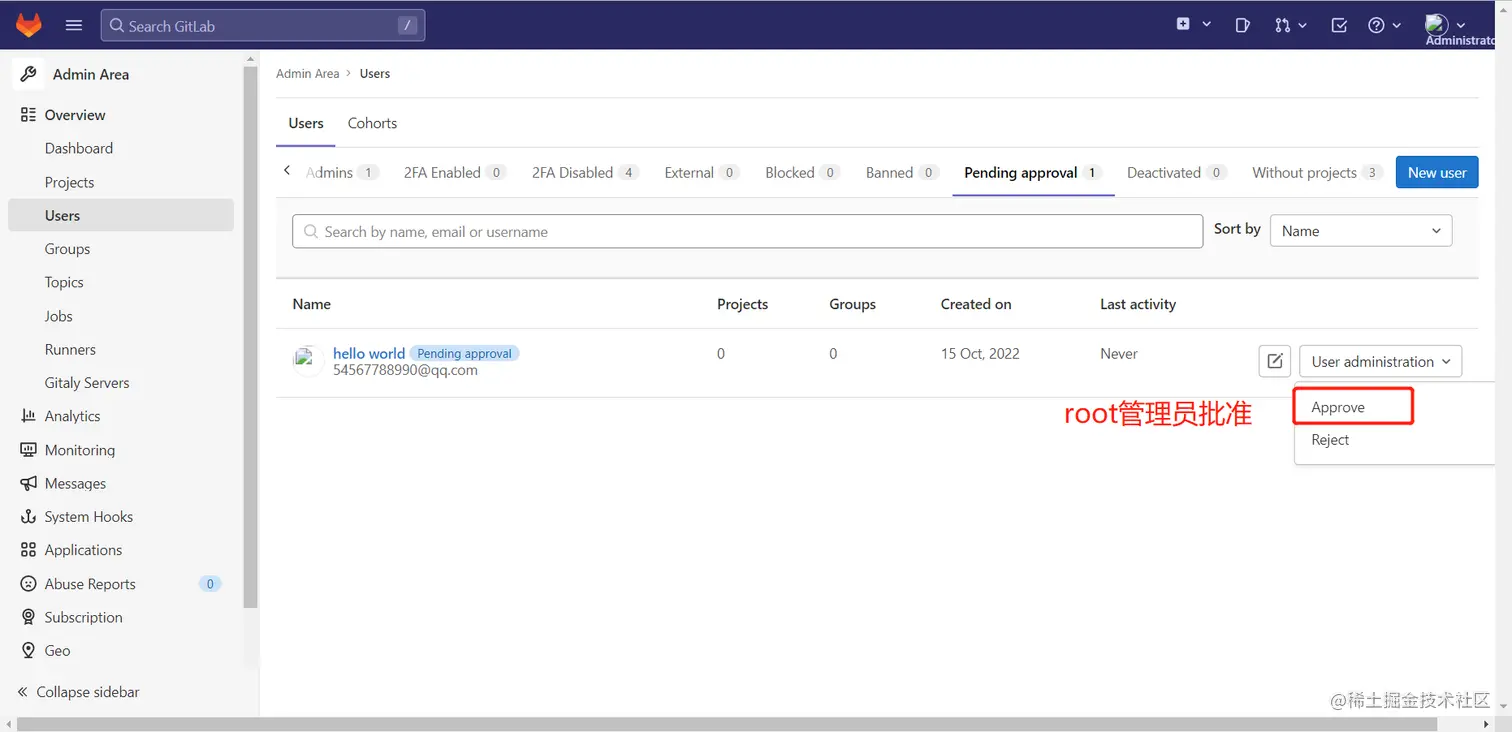Open the External filter tab
The height and width of the screenshot is (732, 1512).
pos(701,172)
